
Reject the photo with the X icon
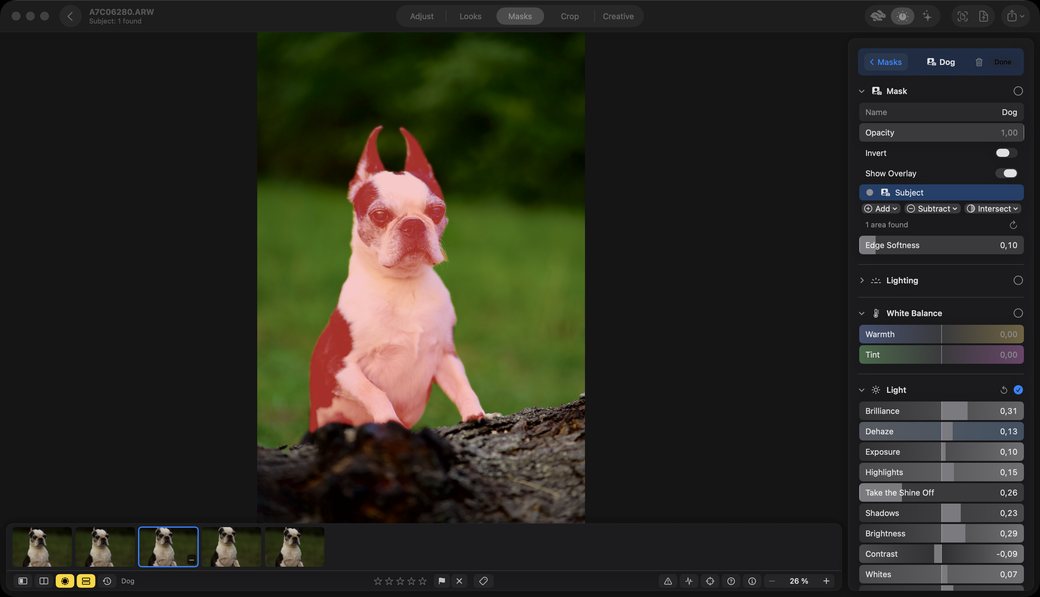(459, 581)
